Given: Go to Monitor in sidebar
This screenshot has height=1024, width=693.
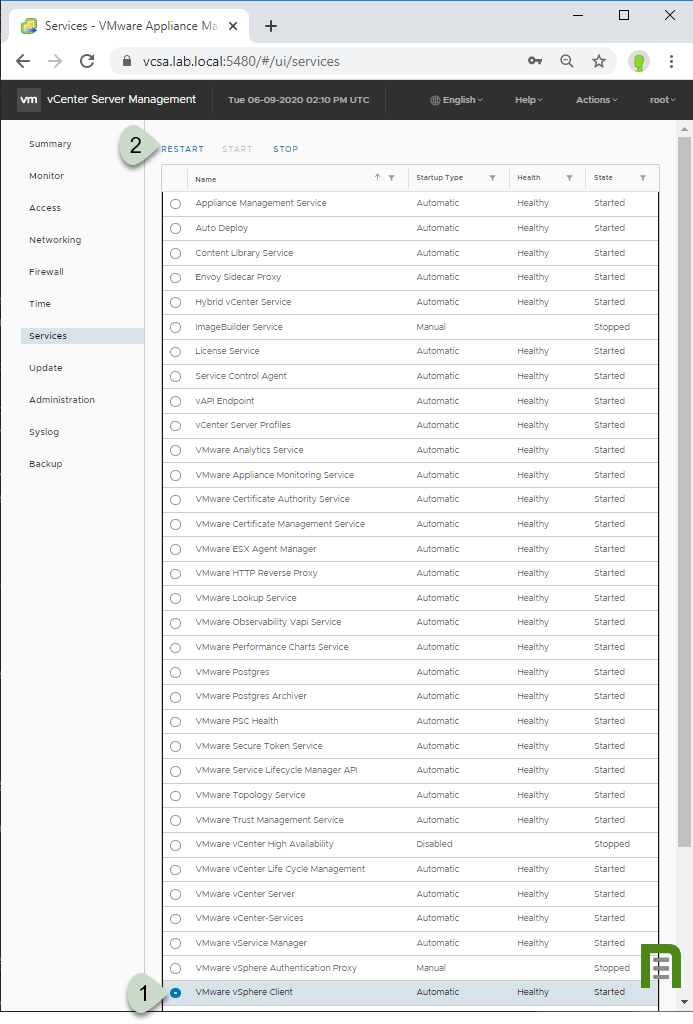Looking at the screenshot, I should pos(46,176).
